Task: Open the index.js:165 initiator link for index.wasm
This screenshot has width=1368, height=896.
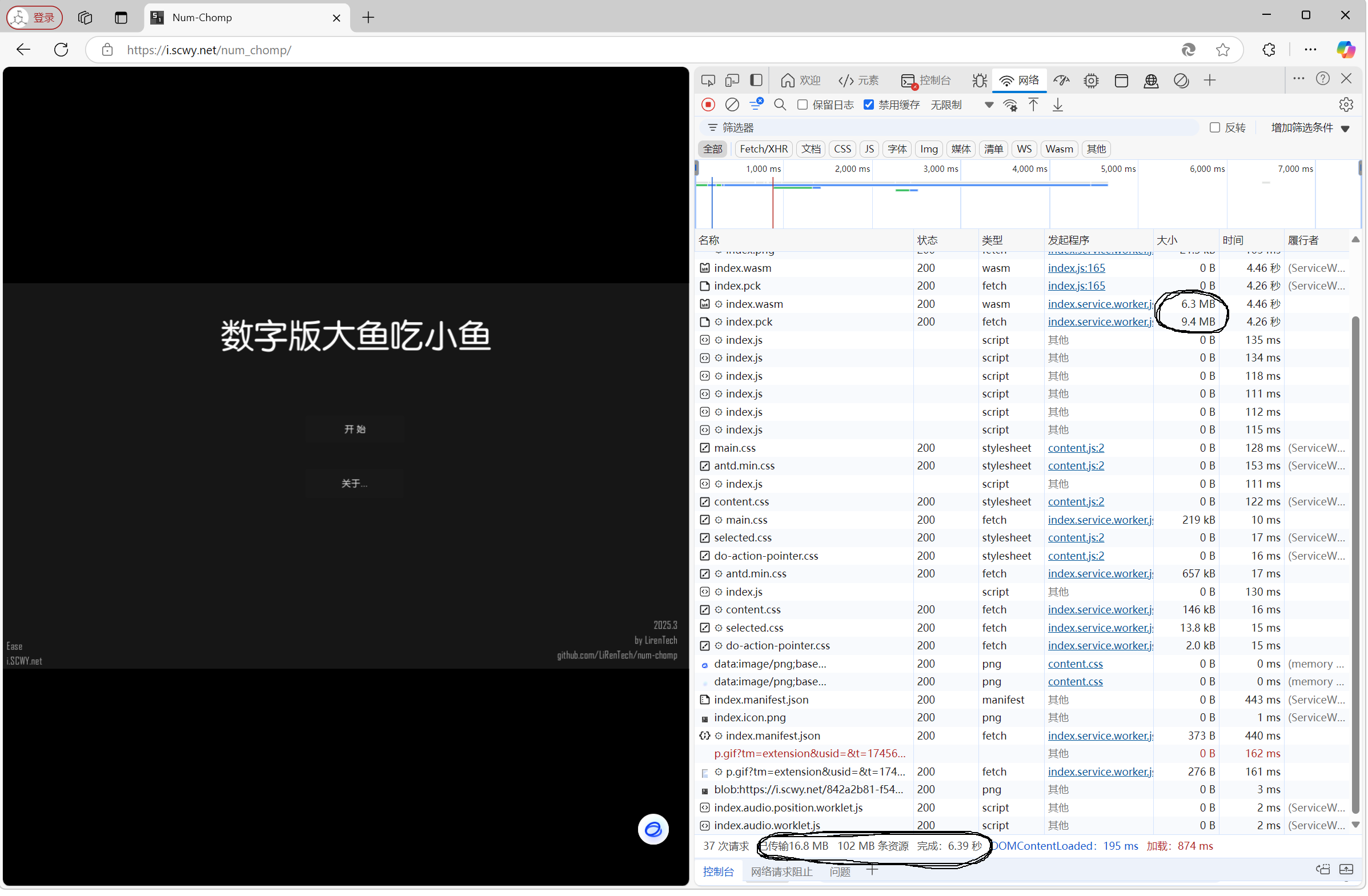Action: (1077, 268)
